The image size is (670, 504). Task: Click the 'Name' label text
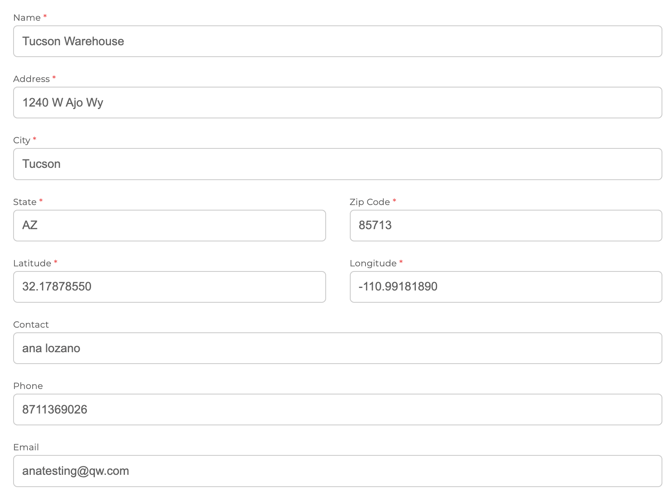[x=26, y=17]
